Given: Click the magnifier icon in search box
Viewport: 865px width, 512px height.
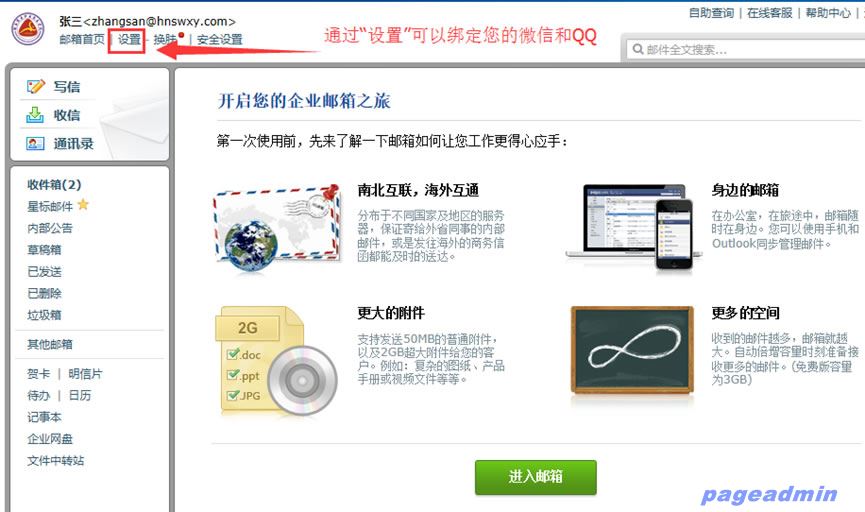Looking at the screenshot, I should [x=638, y=49].
